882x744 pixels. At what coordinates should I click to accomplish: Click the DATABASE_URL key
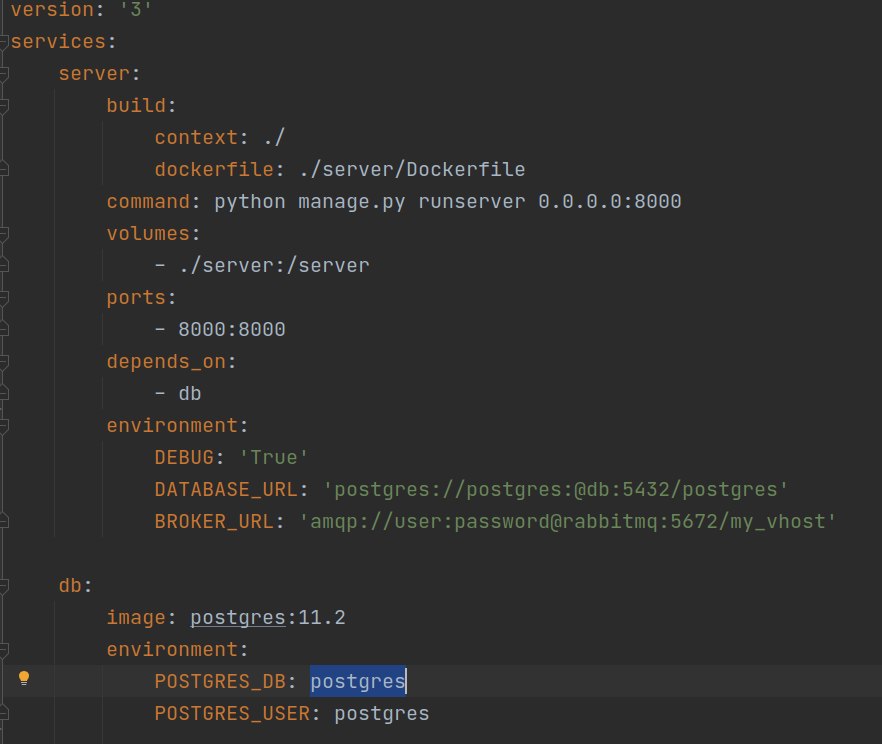pos(226,490)
